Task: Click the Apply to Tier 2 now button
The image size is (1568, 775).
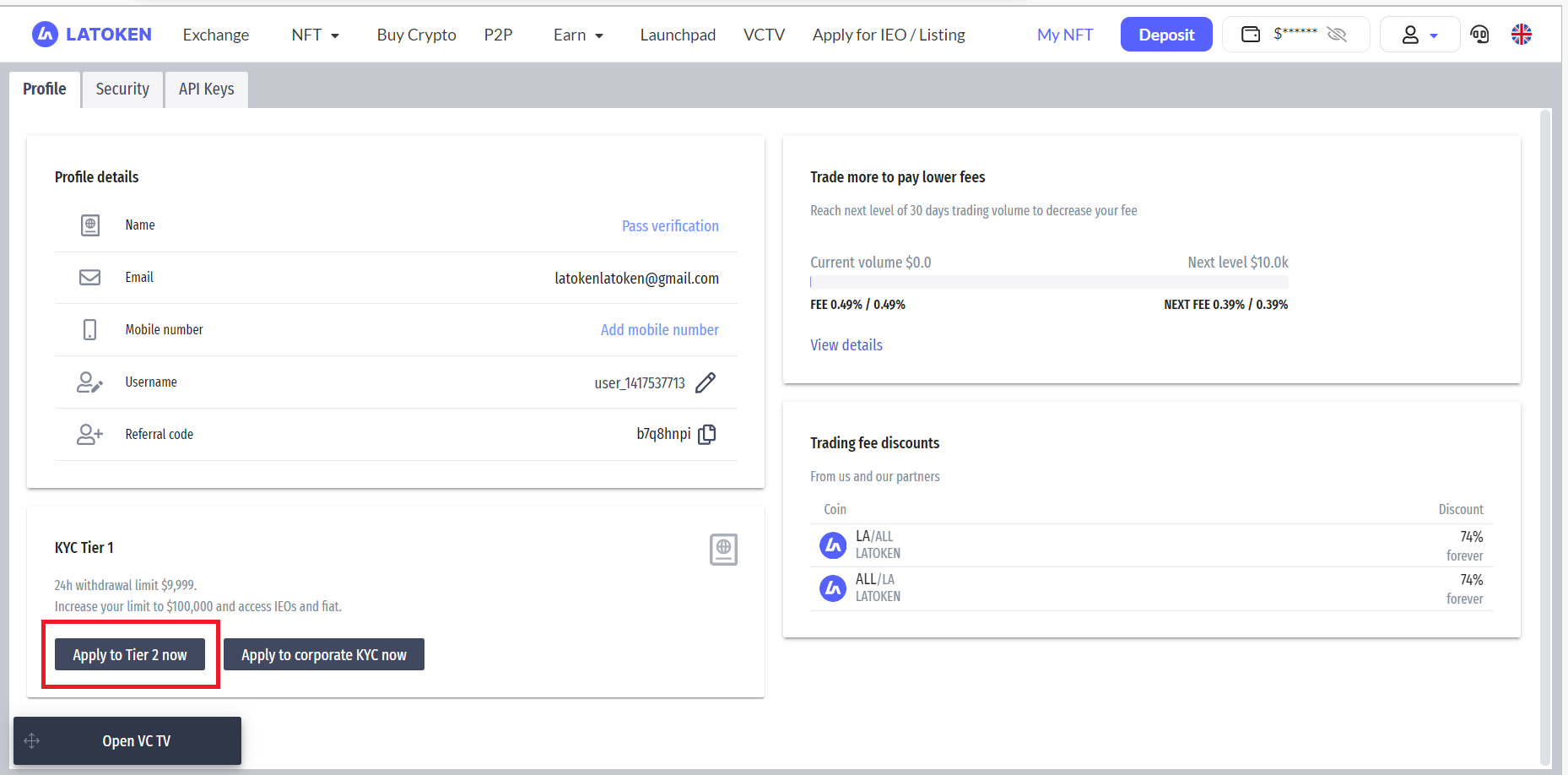Action: 130,655
